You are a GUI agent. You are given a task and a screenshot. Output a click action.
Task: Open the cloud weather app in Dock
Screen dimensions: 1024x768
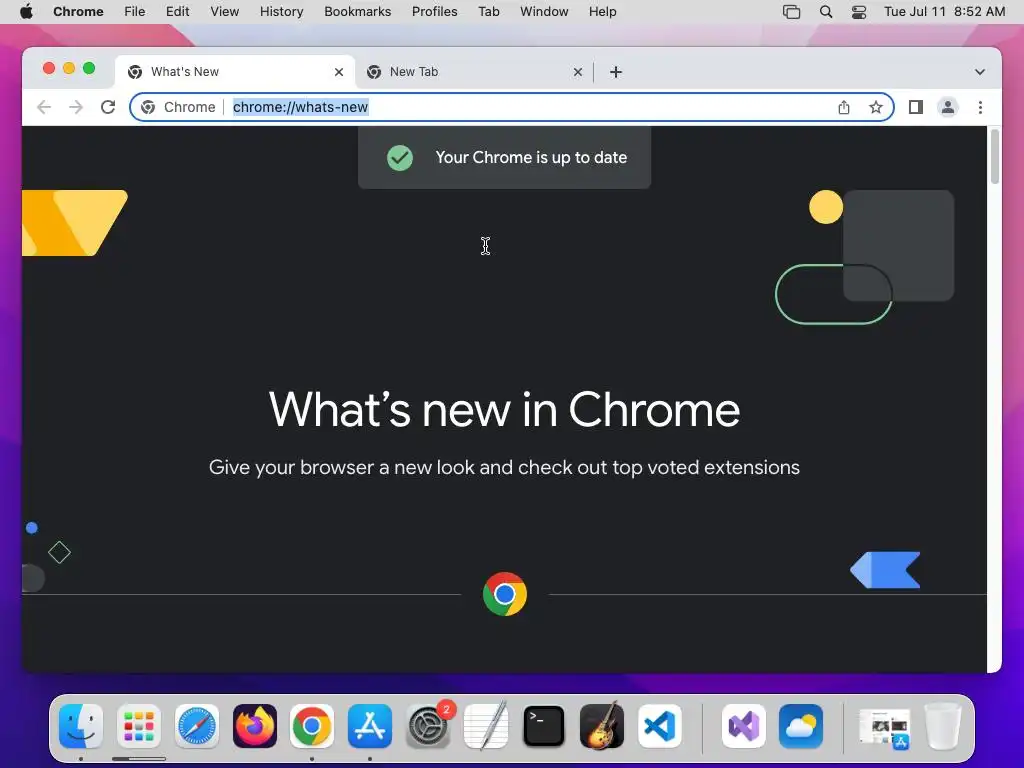pos(801,726)
